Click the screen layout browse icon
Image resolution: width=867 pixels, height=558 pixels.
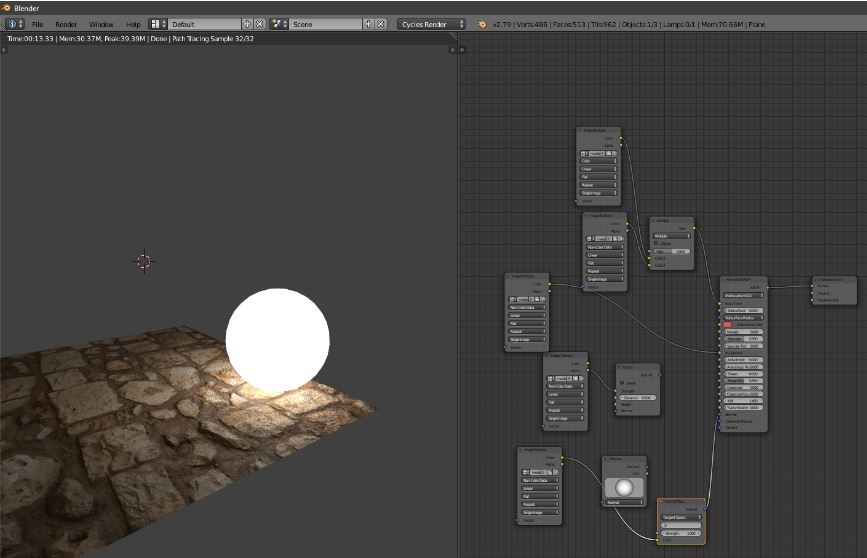(x=158, y=23)
